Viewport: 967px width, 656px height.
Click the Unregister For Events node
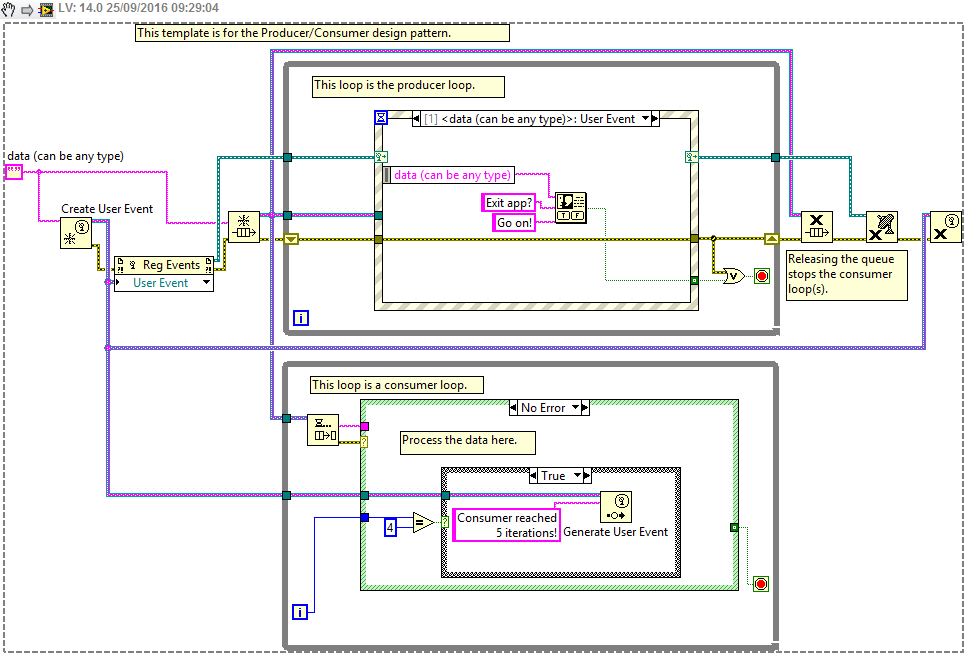coord(881,227)
